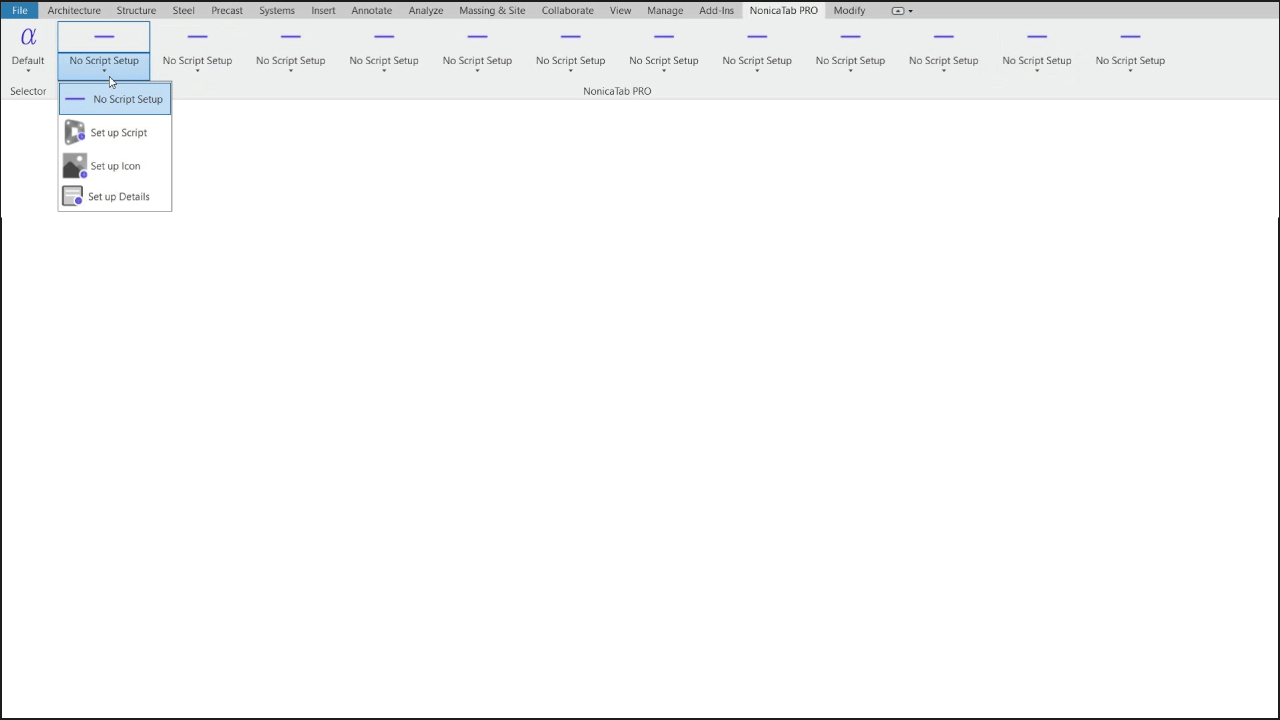Click the dash icon in the No Script Setup menu entry
This screenshot has width=1280, height=720.
coord(75,99)
